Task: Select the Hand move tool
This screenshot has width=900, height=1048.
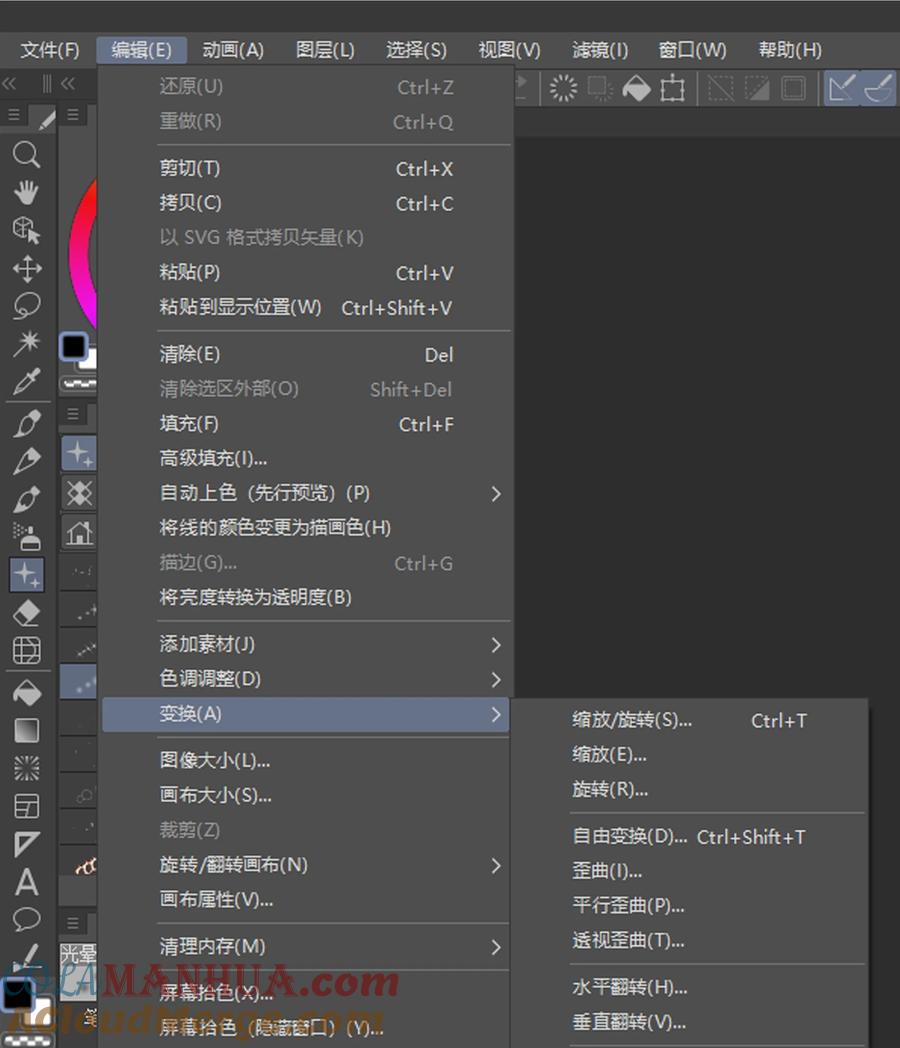Action: tap(27, 192)
